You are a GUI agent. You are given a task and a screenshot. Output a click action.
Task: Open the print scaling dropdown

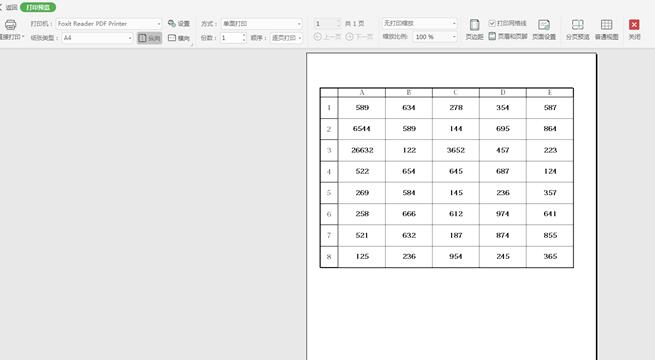point(419,23)
